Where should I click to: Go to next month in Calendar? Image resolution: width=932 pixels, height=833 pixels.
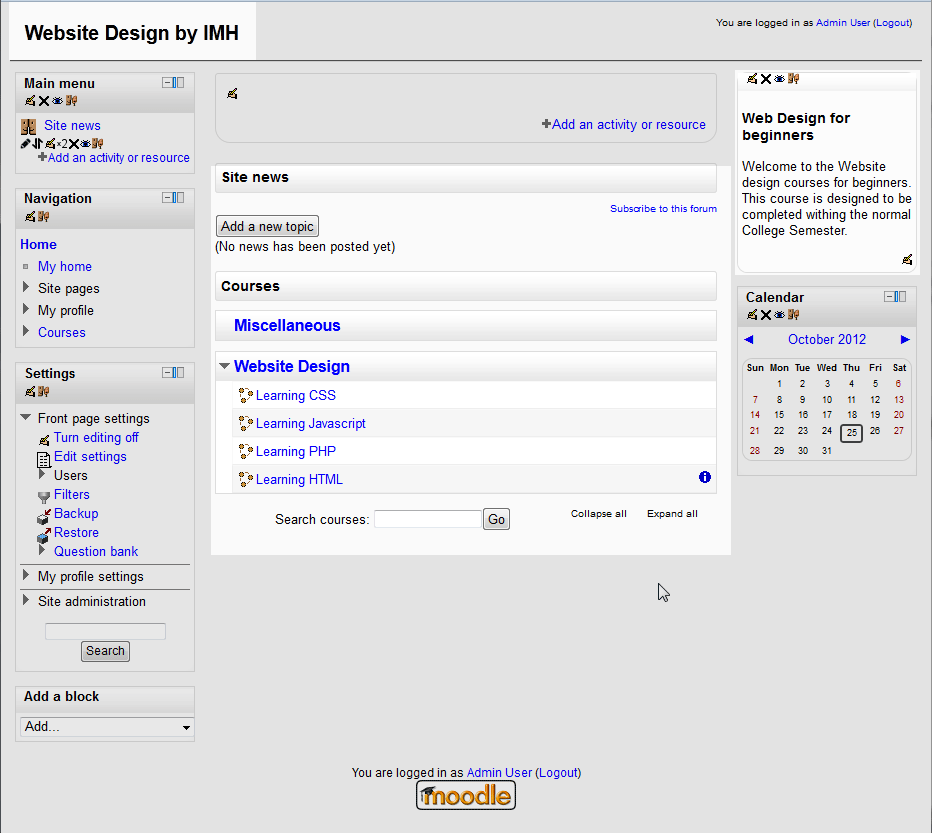coord(905,340)
